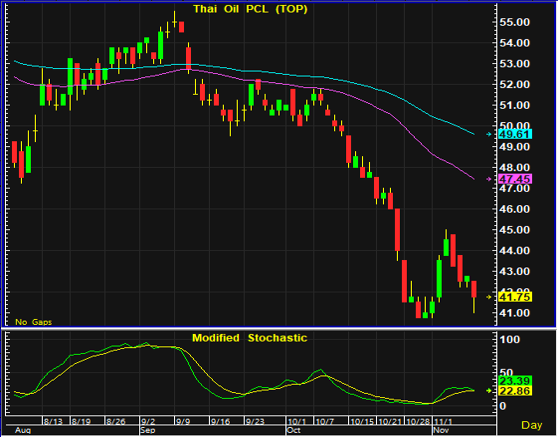Click the Aug month label
Image resolution: width=558 pixels, height=437 pixels.
tap(23, 431)
